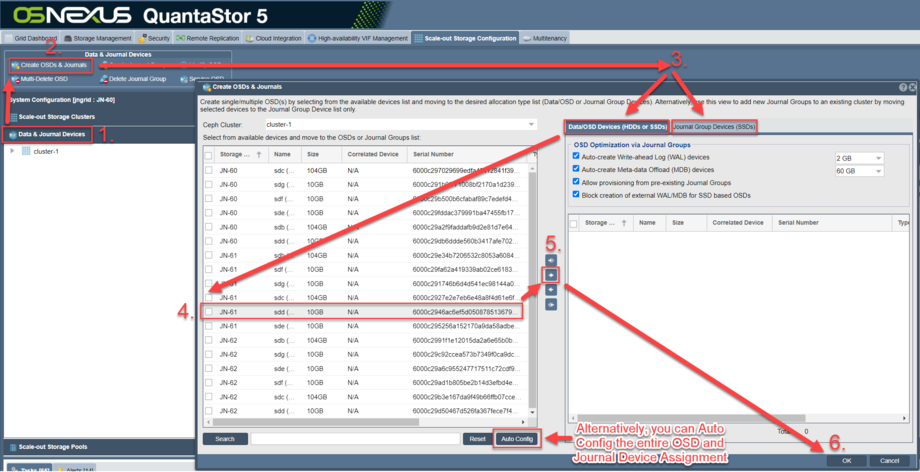Check the JN-60 sdg 10GB row checkbox
The height and width of the screenshot is (472, 920).
pos(208,184)
